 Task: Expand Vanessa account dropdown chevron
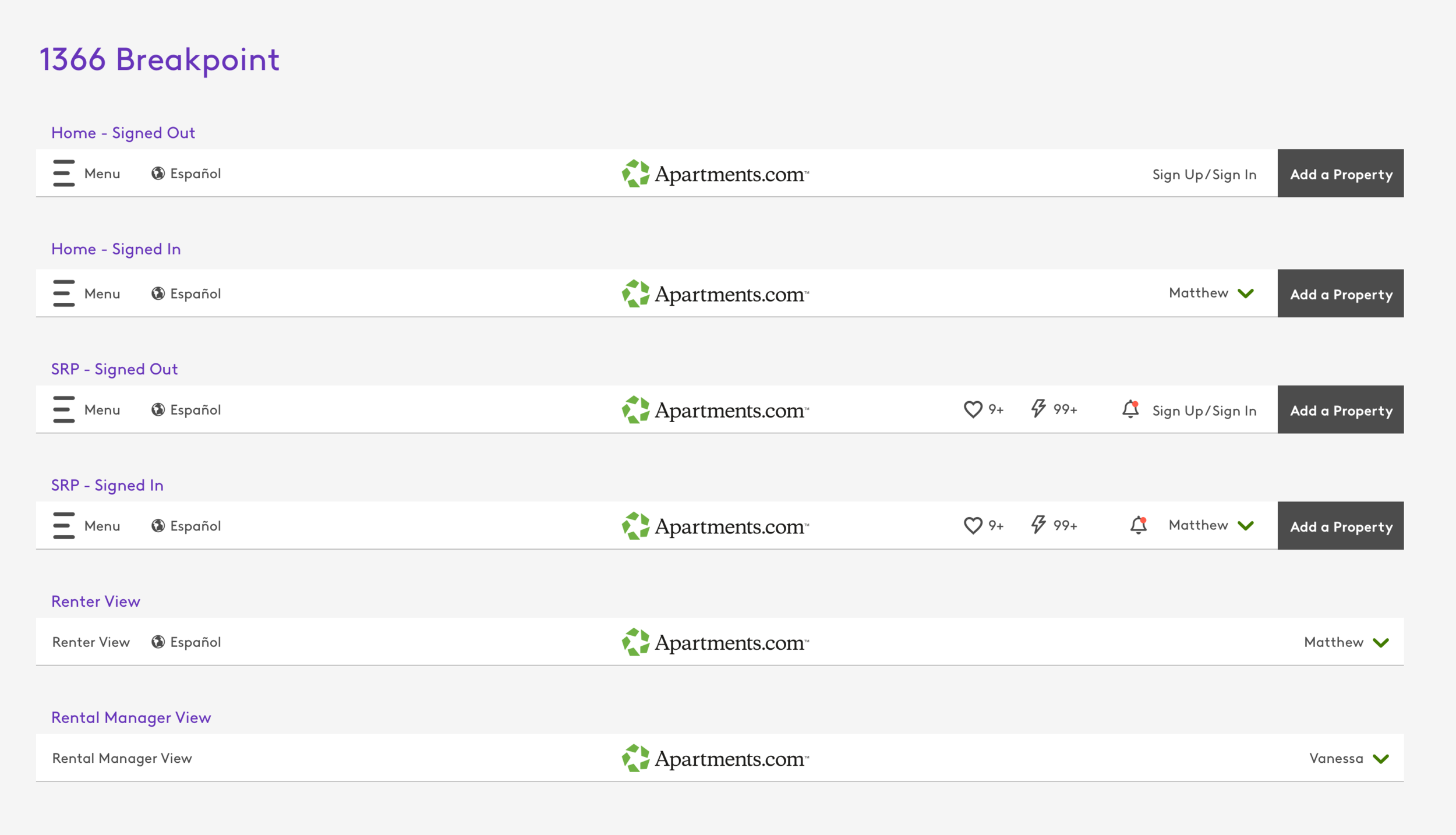click(x=1381, y=759)
